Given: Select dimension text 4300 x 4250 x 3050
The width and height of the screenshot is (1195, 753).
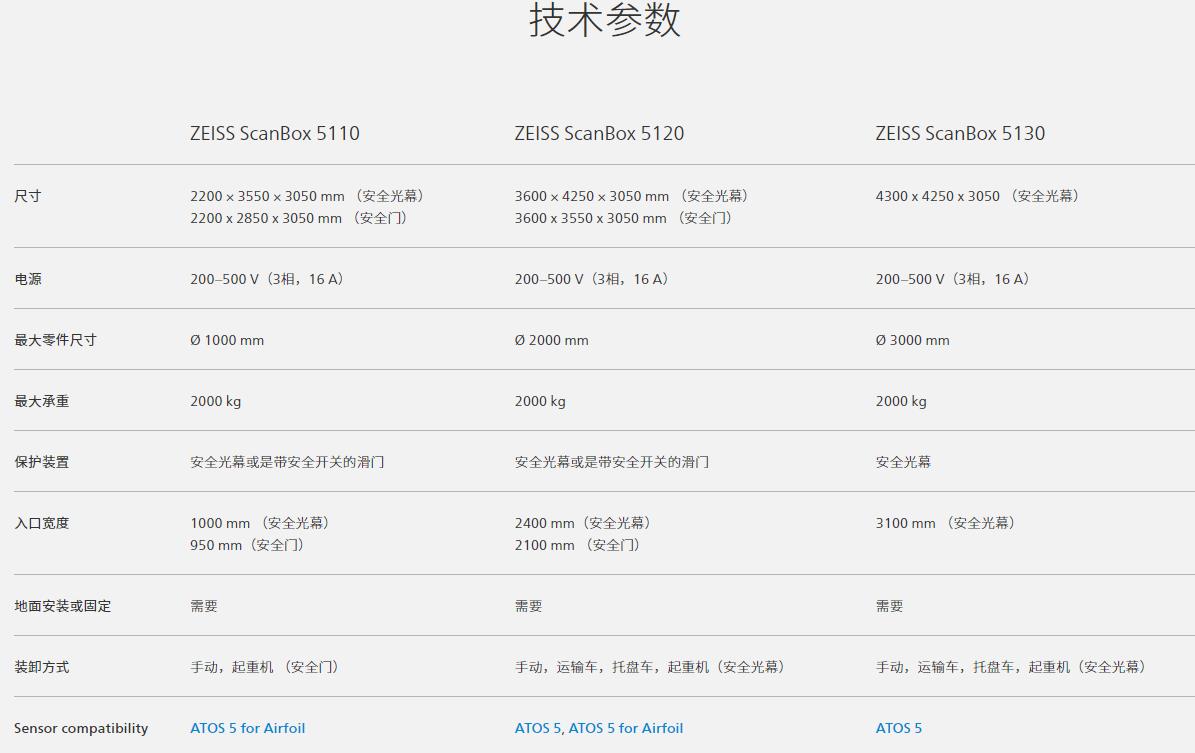Looking at the screenshot, I should [937, 196].
